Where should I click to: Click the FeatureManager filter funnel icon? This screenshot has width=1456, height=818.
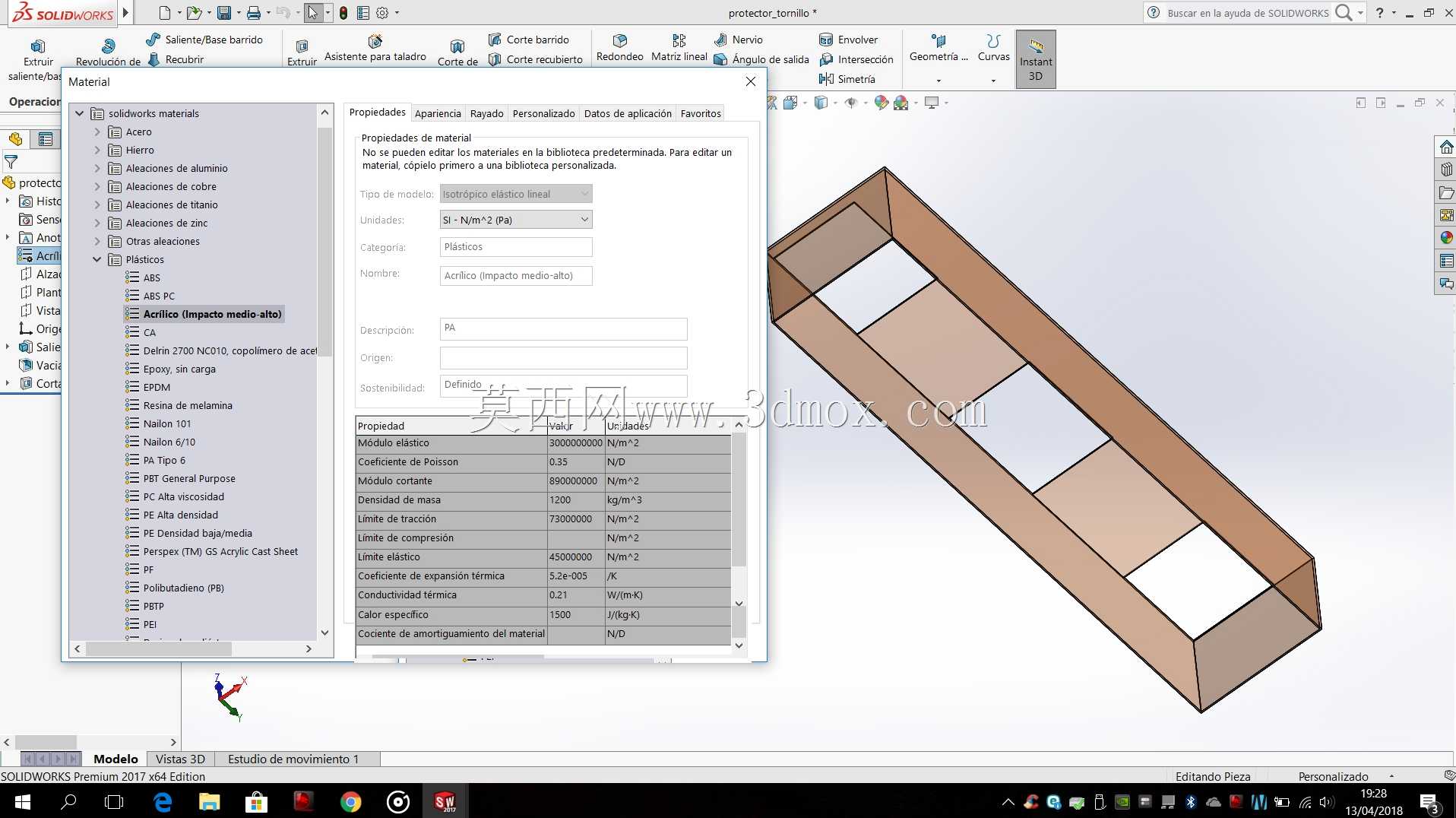point(11,162)
